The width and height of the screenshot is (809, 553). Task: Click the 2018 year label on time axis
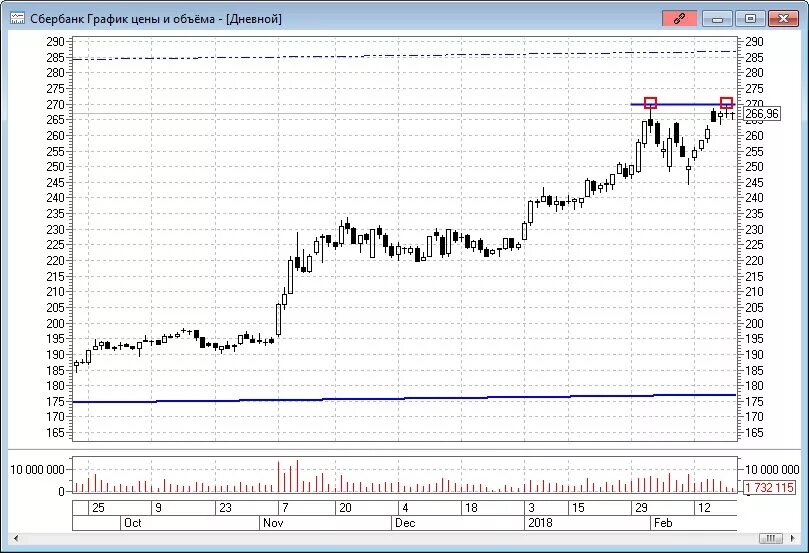coord(540,523)
